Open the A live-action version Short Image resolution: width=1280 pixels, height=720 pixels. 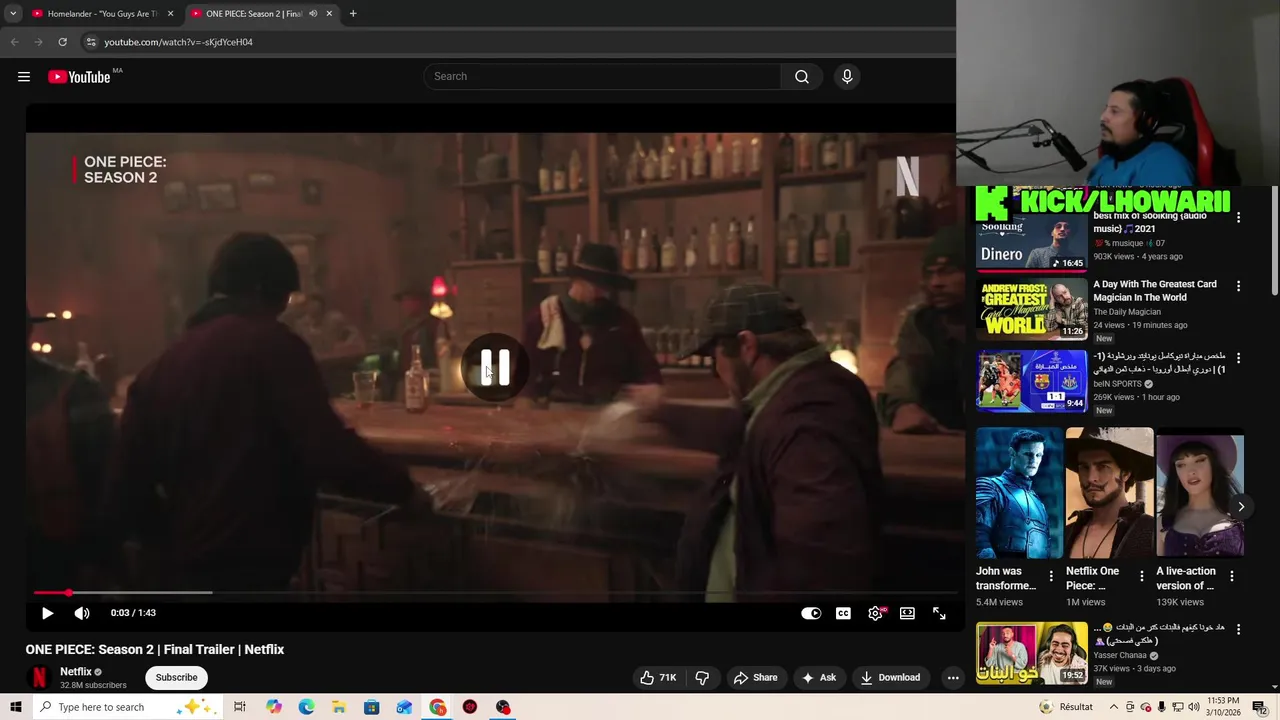(1200, 493)
